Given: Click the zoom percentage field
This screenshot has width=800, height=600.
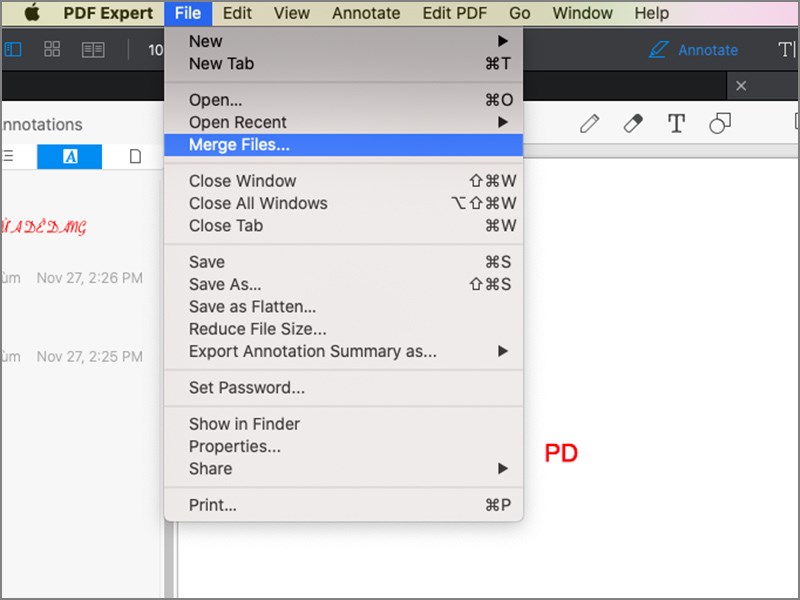Looking at the screenshot, I should [155, 50].
